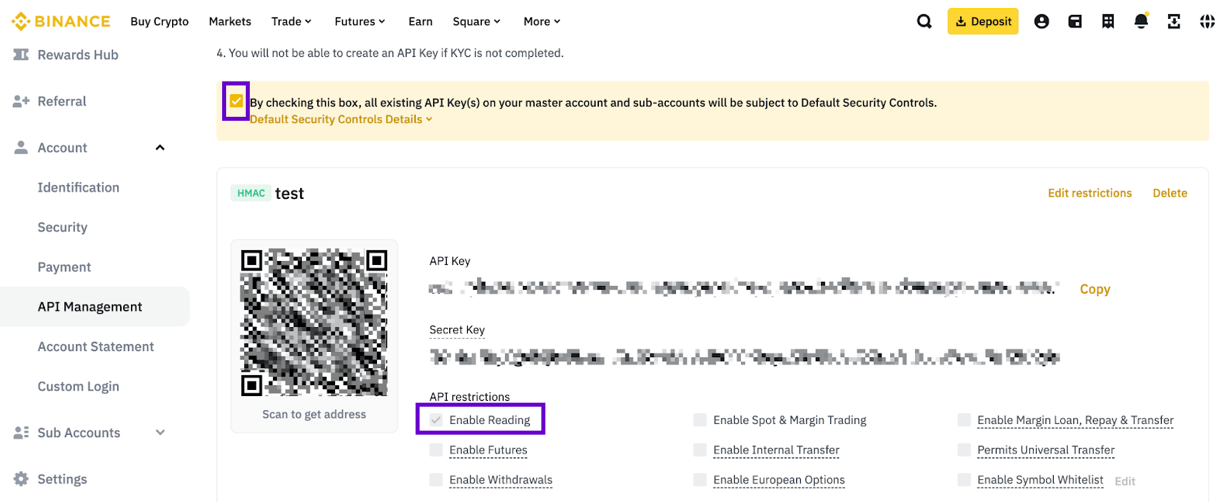Screen dimensions: 1221x502
Task: Click the search magnifier icon
Action: click(924, 21)
